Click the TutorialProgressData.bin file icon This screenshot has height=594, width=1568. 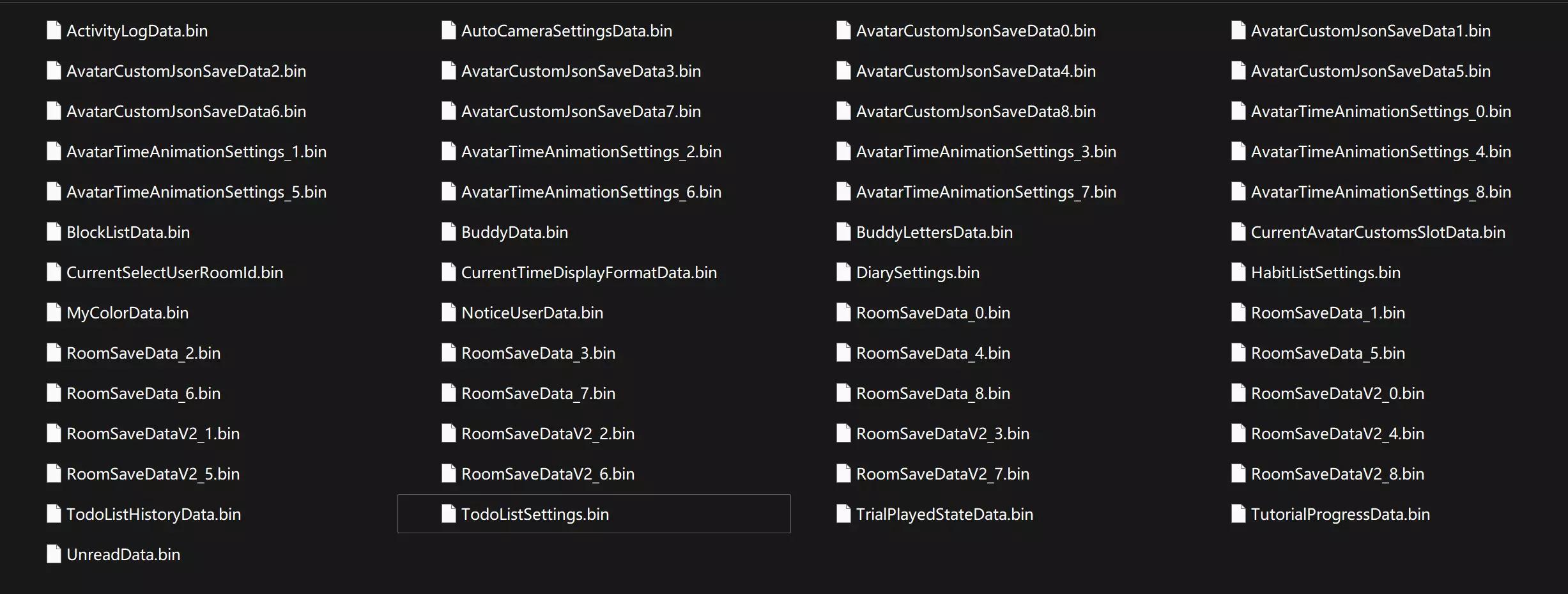pyautogui.click(x=1238, y=514)
